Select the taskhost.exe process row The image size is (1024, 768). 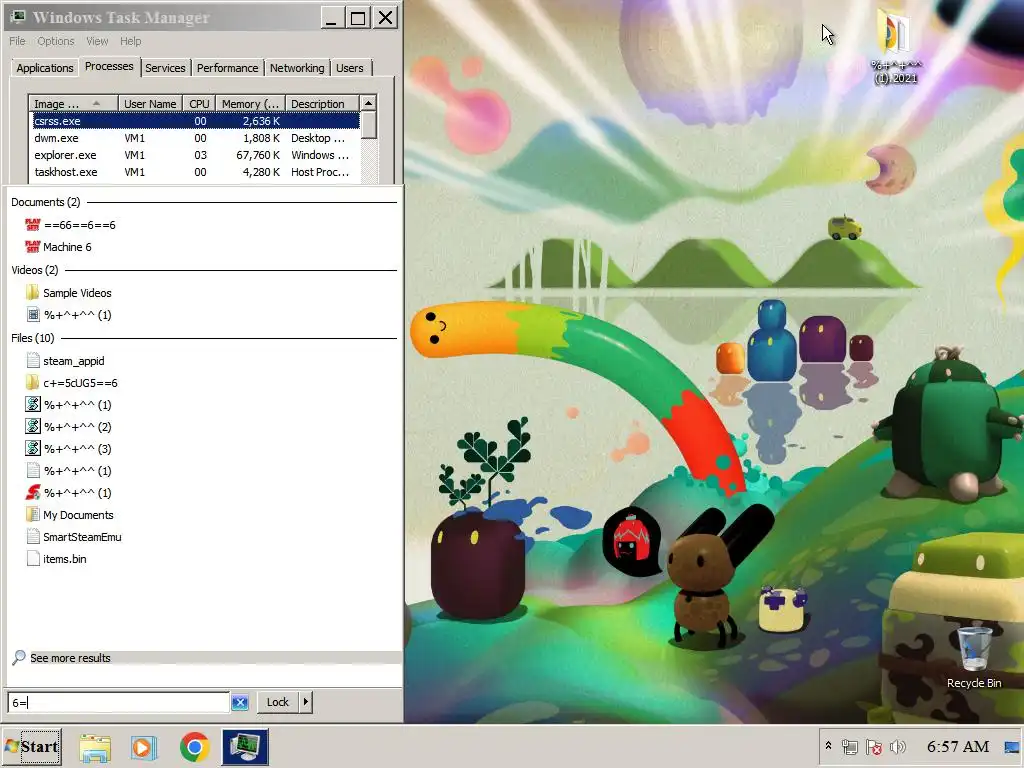195,172
